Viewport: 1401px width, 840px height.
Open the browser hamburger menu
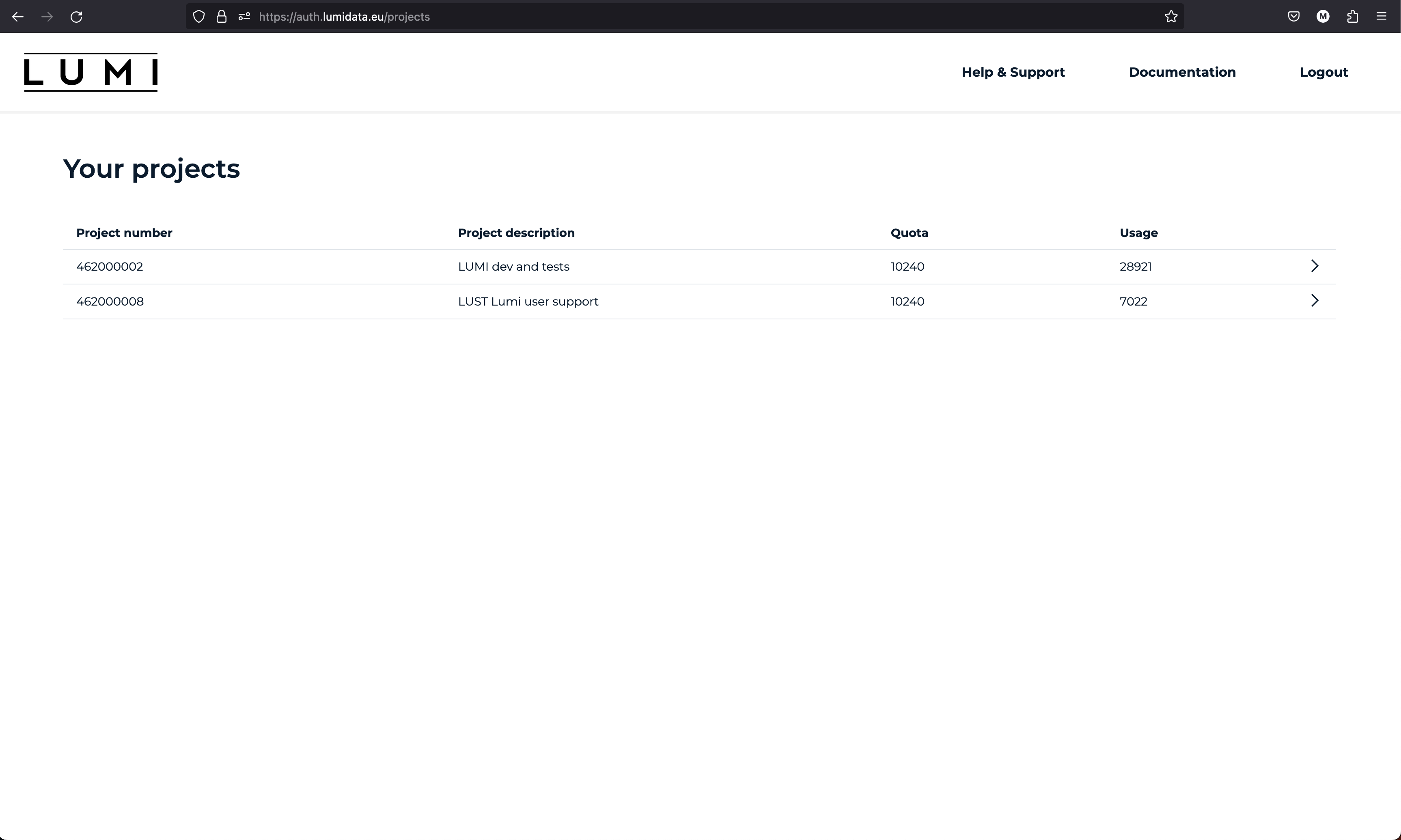point(1382,16)
